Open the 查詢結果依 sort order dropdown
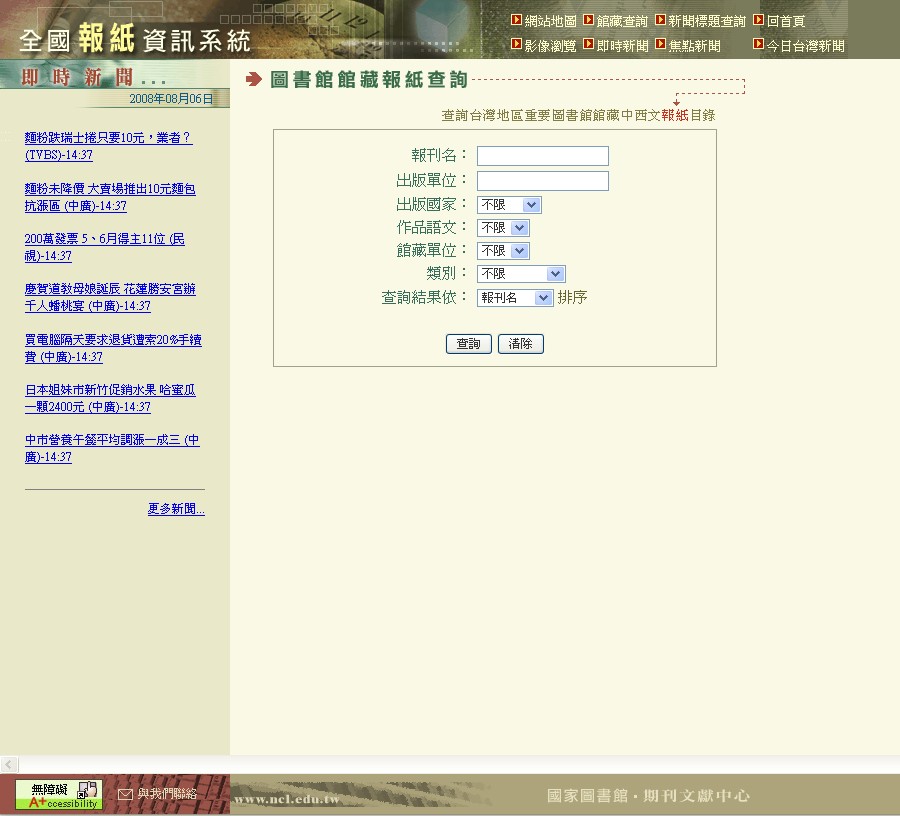The height and width of the screenshot is (816, 900). pyautogui.click(x=515, y=298)
